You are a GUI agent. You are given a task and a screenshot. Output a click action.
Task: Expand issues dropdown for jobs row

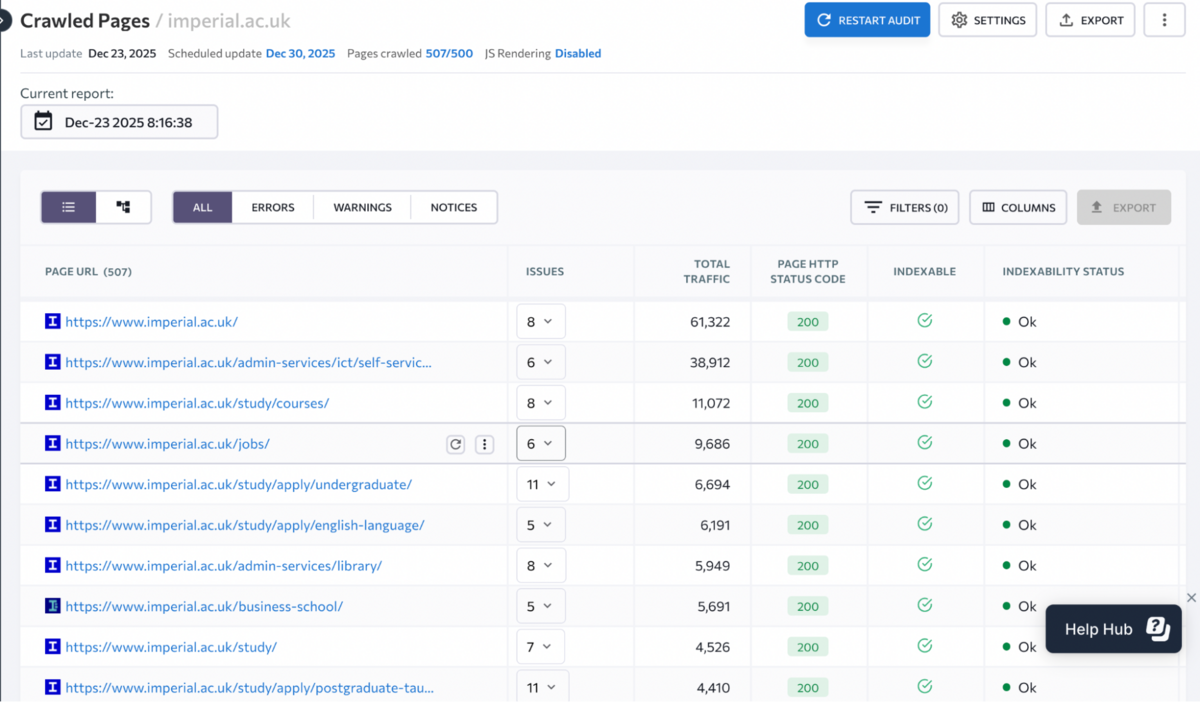pyautogui.click(x=541, y=444)
